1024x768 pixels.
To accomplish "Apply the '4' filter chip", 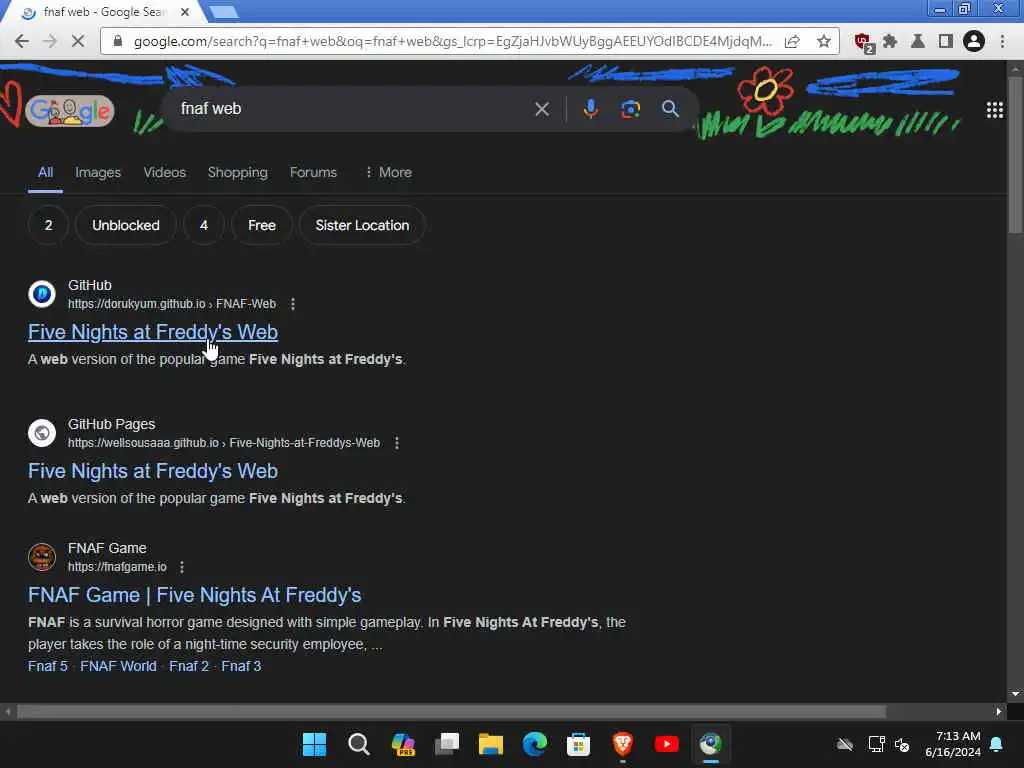I will coord(204,225).
